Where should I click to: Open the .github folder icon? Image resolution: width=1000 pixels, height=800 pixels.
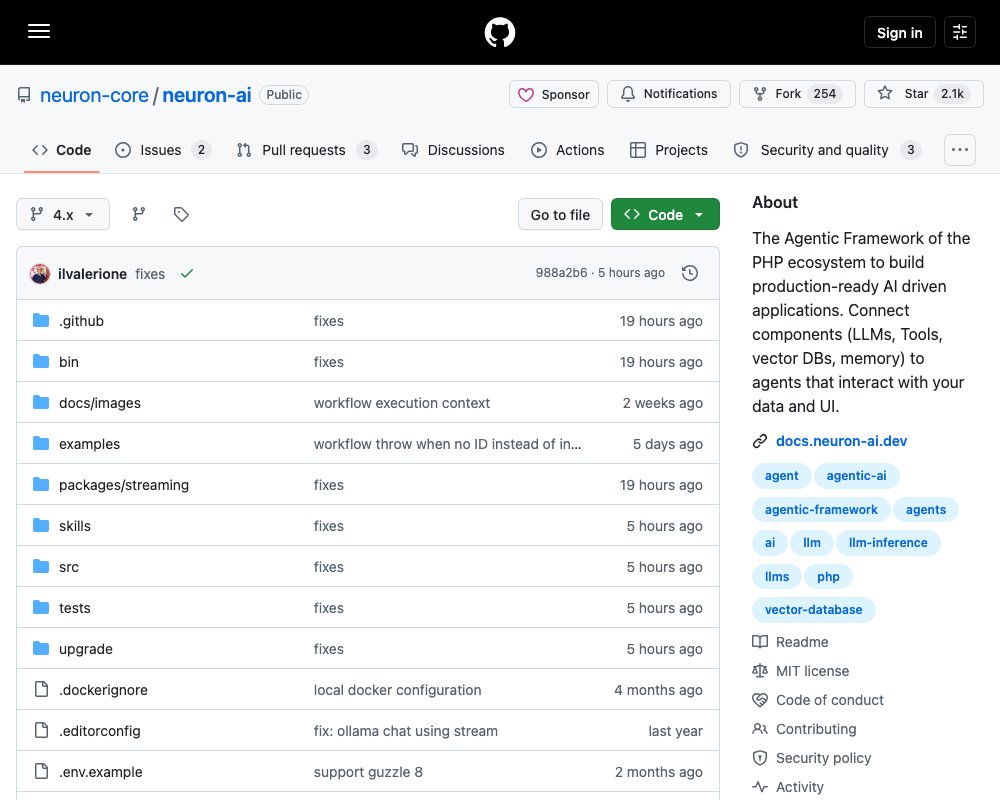click(41, 320)
